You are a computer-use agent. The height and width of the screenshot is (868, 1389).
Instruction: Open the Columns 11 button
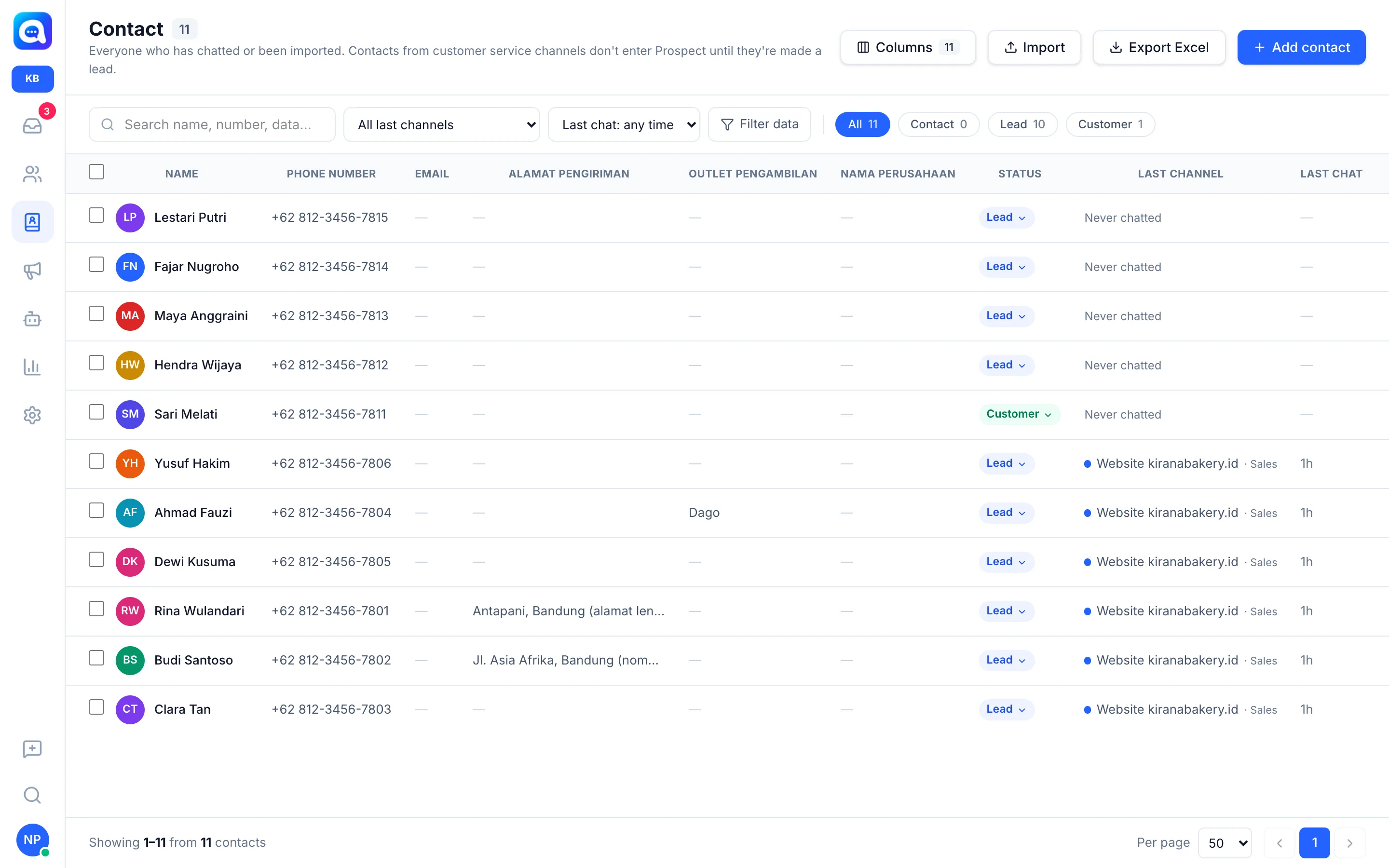pyautogui.click(x=908, y=48)
